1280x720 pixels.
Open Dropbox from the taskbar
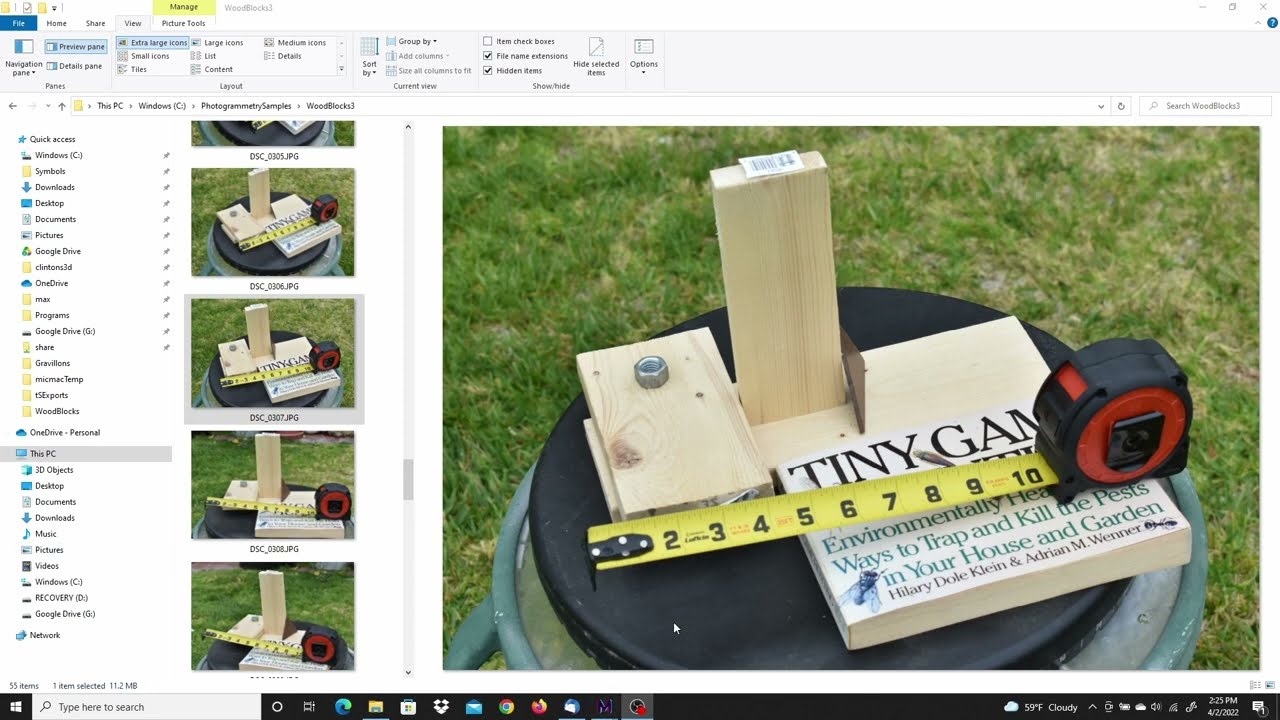point(441,707)
